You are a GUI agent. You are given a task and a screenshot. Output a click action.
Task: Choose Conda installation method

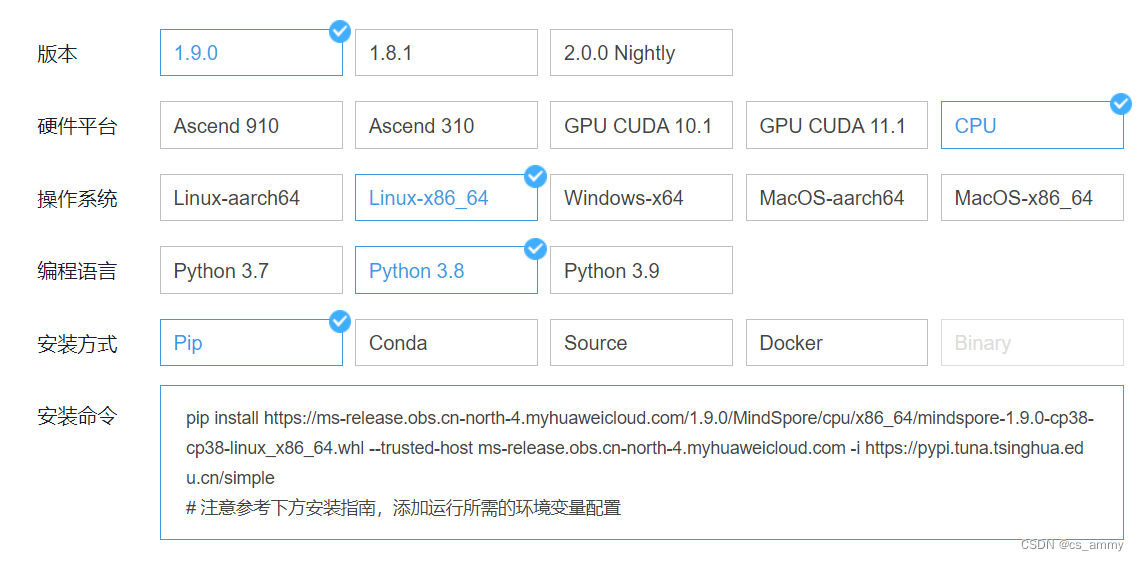point(446,342)
